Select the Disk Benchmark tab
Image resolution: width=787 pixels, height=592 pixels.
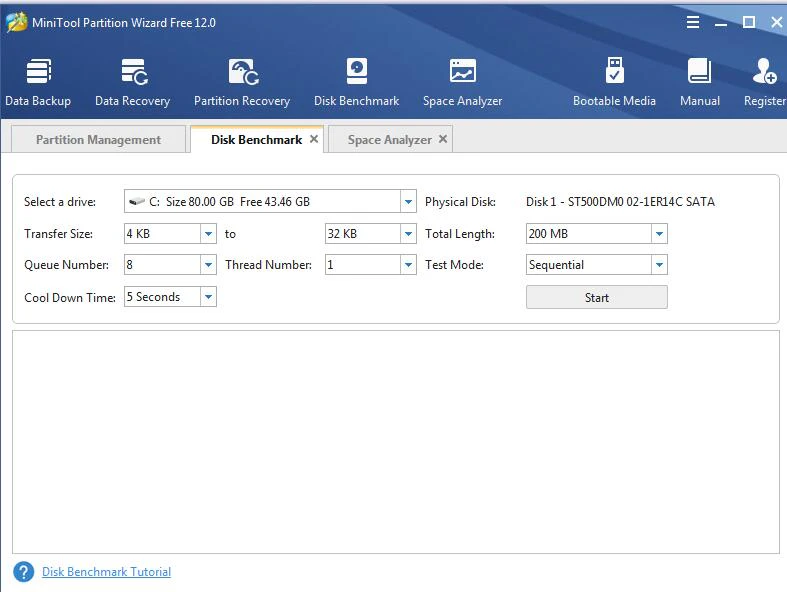pyautogui.click(x=256, y=139)
